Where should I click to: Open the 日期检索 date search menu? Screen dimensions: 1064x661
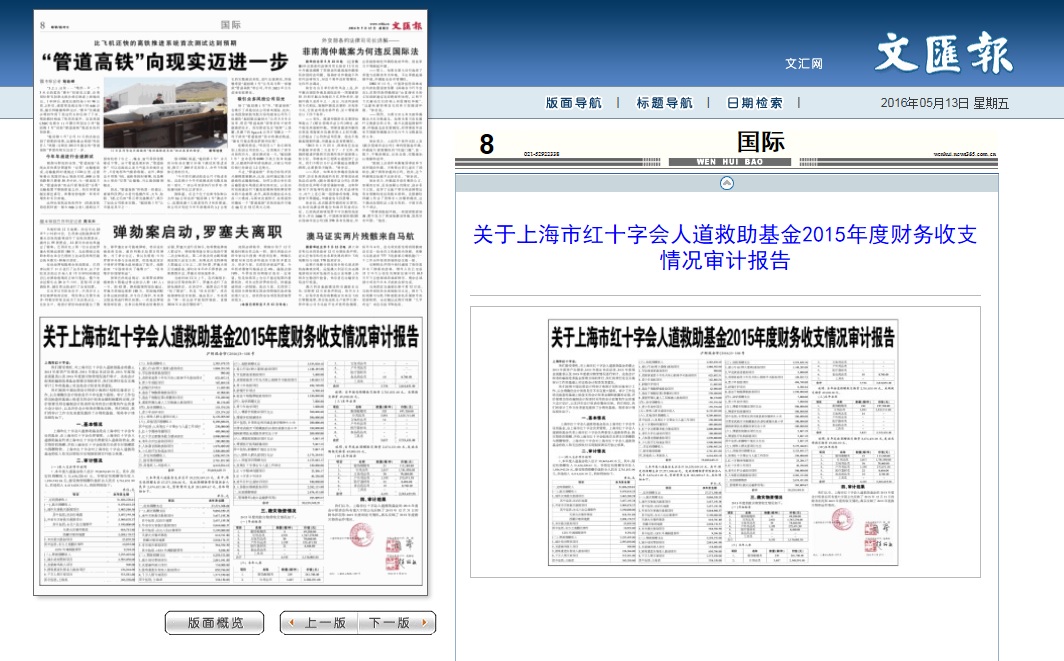click(x=755, y=103)
